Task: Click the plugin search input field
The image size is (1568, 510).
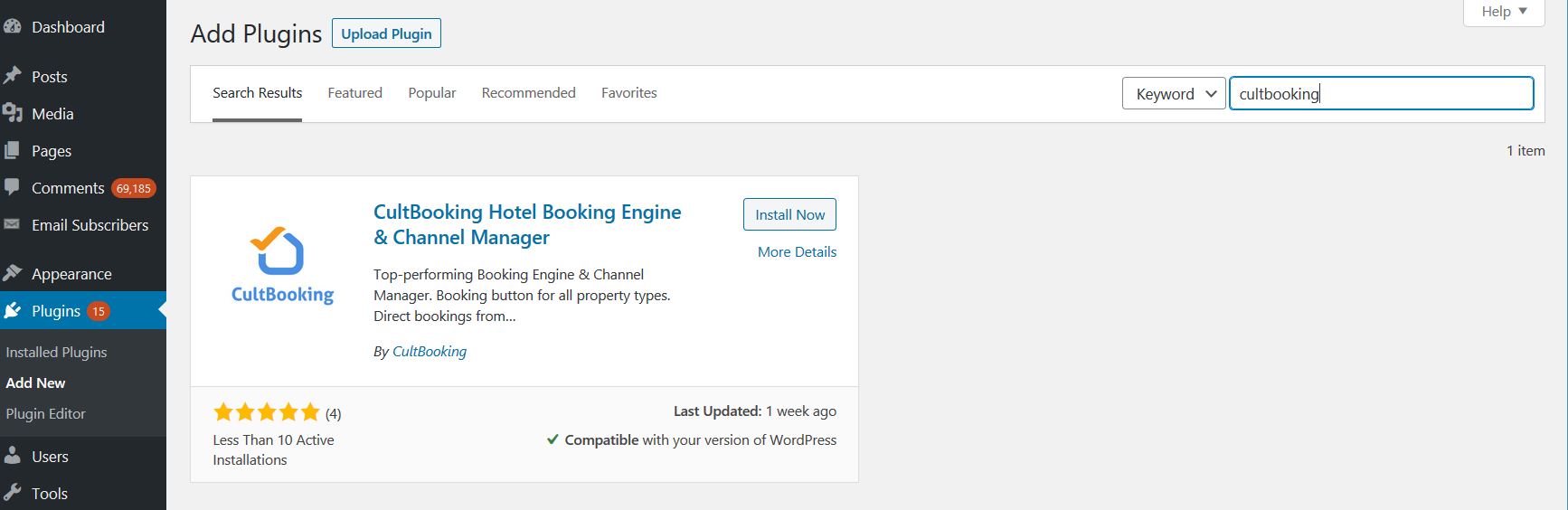Action: [1381, 93]
